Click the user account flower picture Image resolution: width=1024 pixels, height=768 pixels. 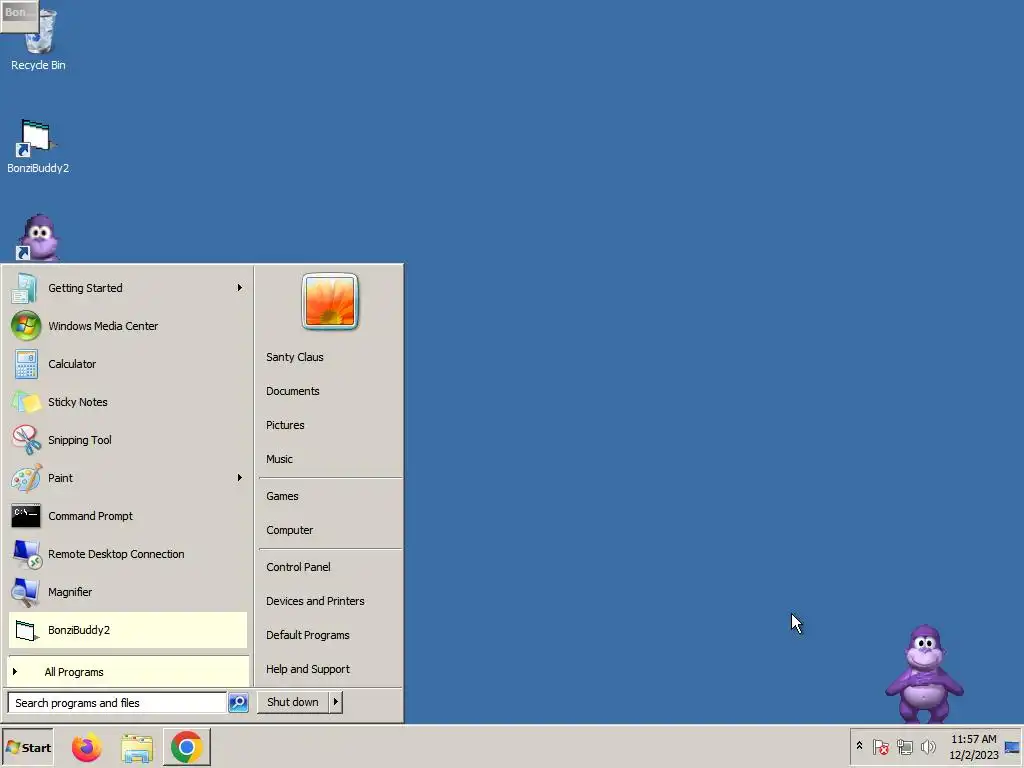330,301
